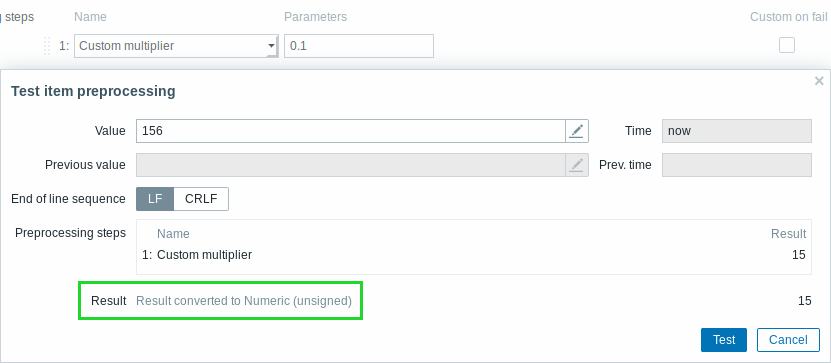Focus the Value field containing 156
This screenshot has width=831, height=363.
[351, 131]
